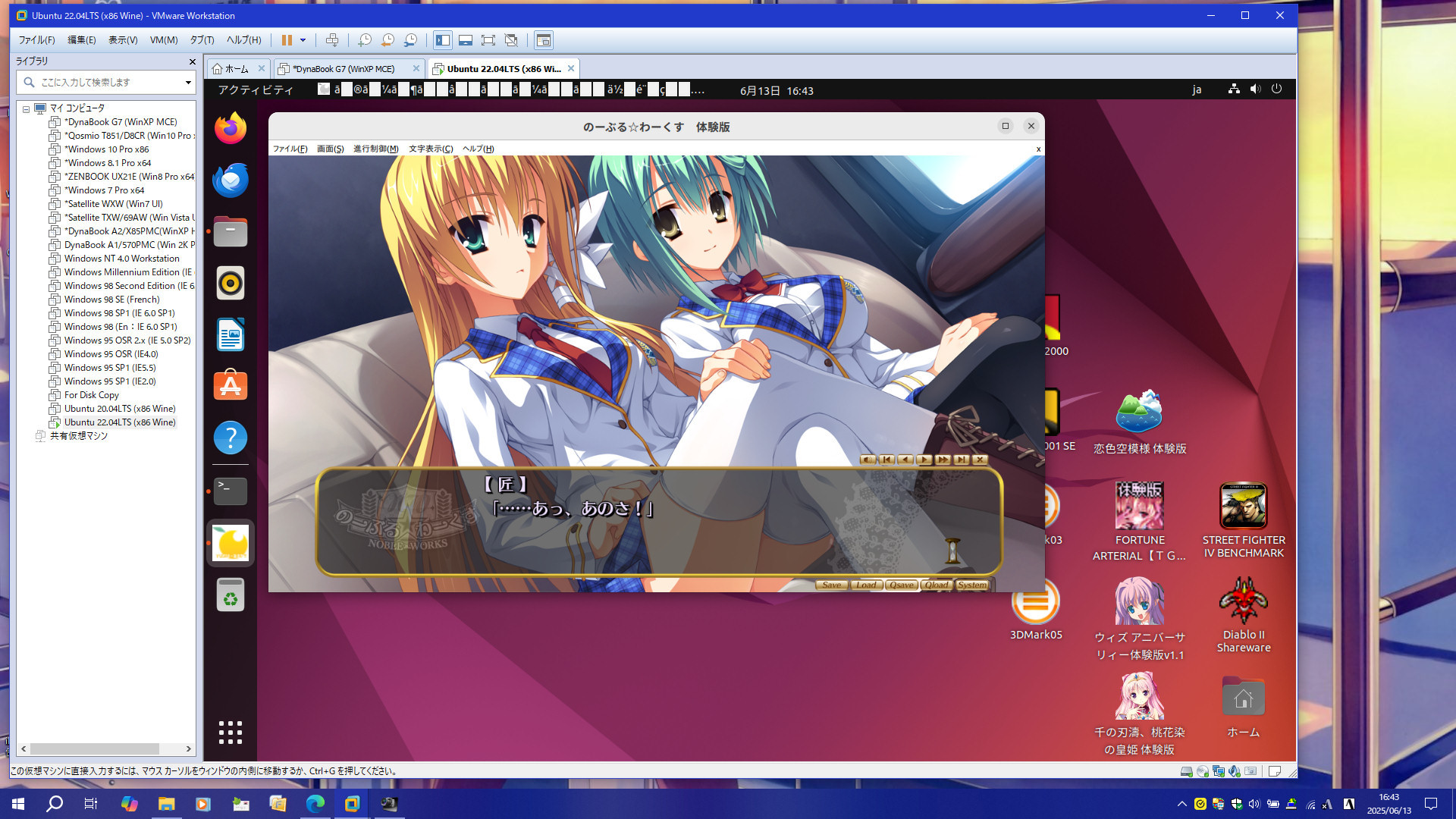
Task: Jump to previous scene in game controls
Action: [886, 460]
